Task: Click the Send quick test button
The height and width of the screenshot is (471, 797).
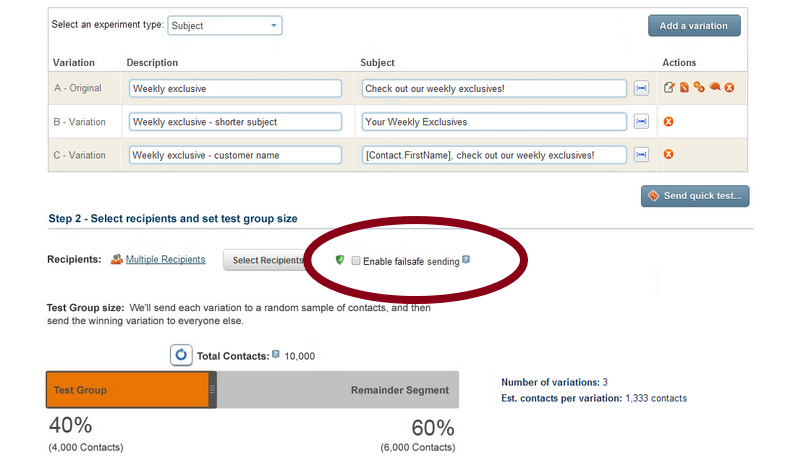Action: click(x=695, y=196)
